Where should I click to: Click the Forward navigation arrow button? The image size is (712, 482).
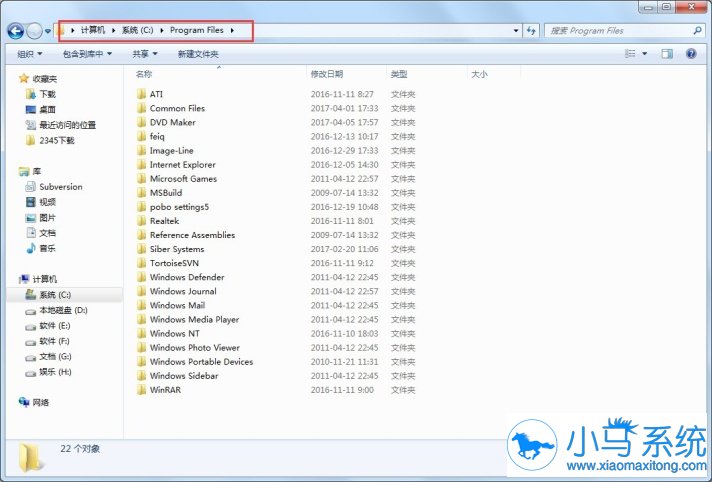(35, 31)
